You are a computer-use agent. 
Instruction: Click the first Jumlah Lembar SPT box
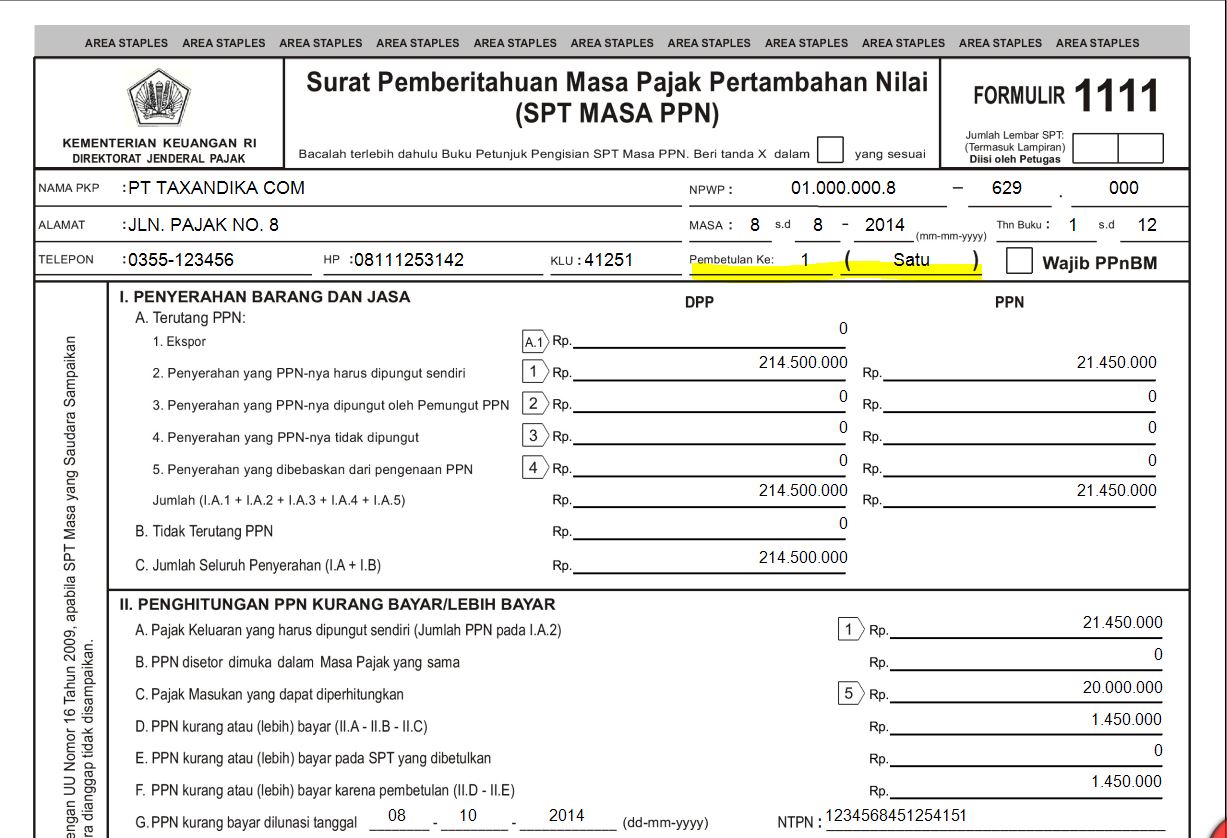pyautogui.click(x=1094, y=148)
